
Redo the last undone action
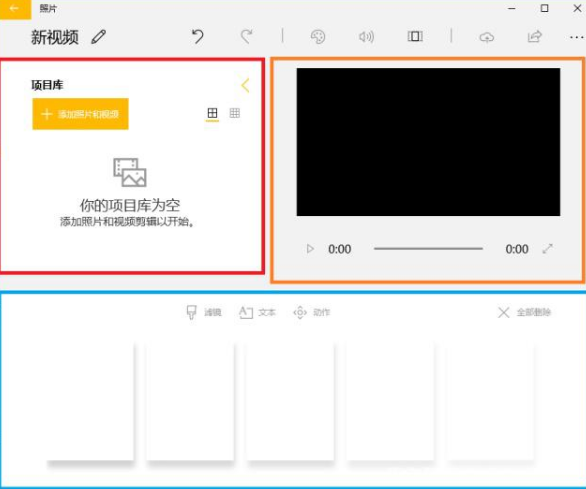click(x=246, y=37)
